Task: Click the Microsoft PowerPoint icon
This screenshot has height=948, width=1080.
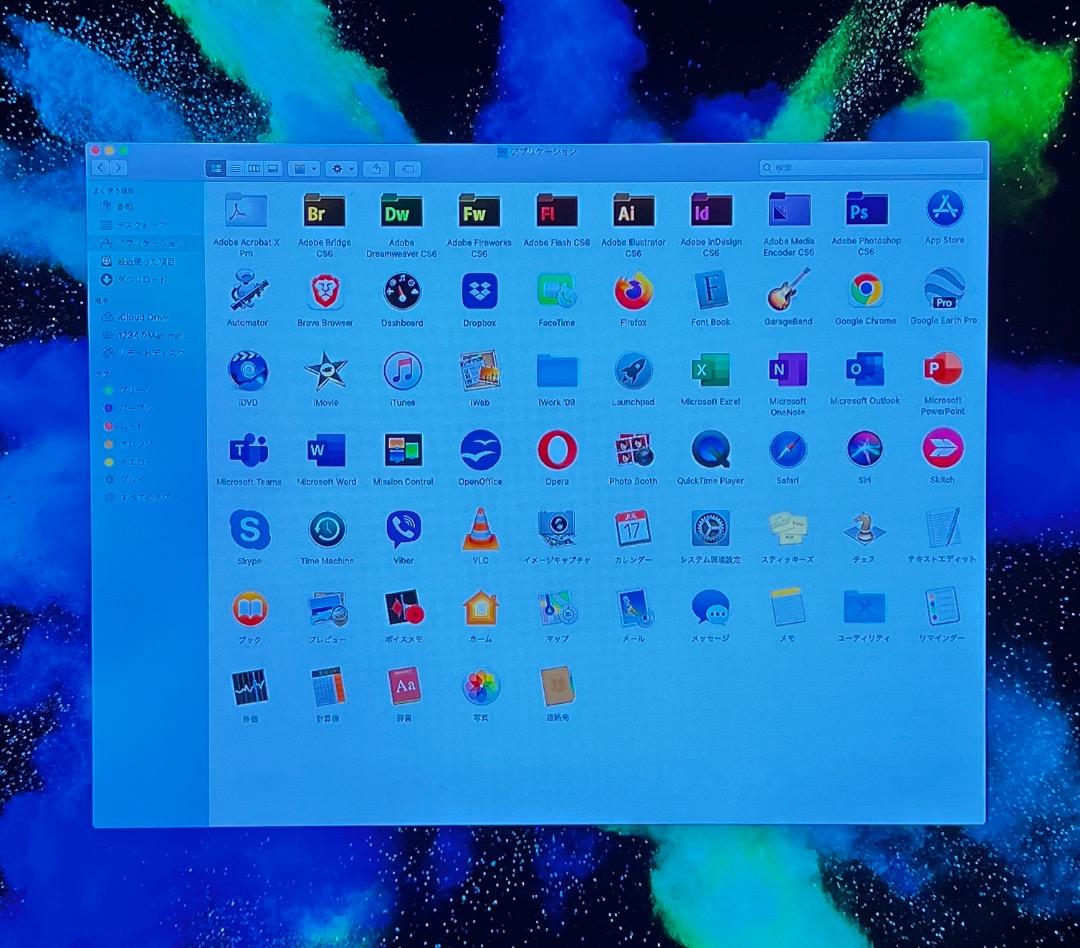Action: [x=943, y=369]
